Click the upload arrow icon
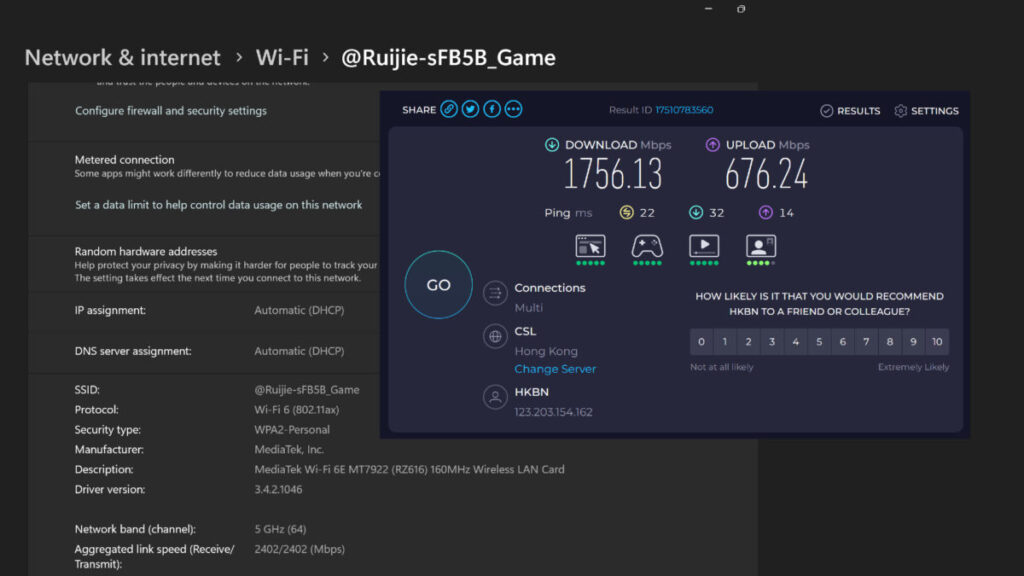 tap(712, 144)
